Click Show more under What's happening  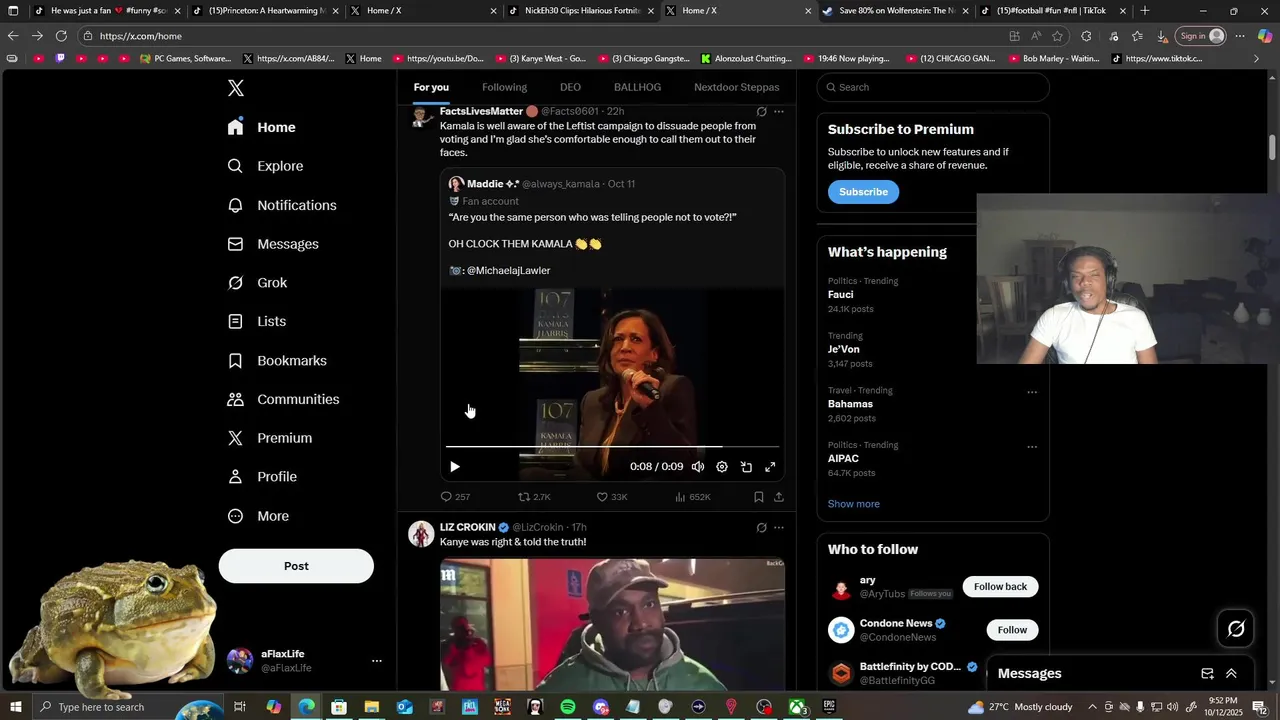[x=854, y=504]
